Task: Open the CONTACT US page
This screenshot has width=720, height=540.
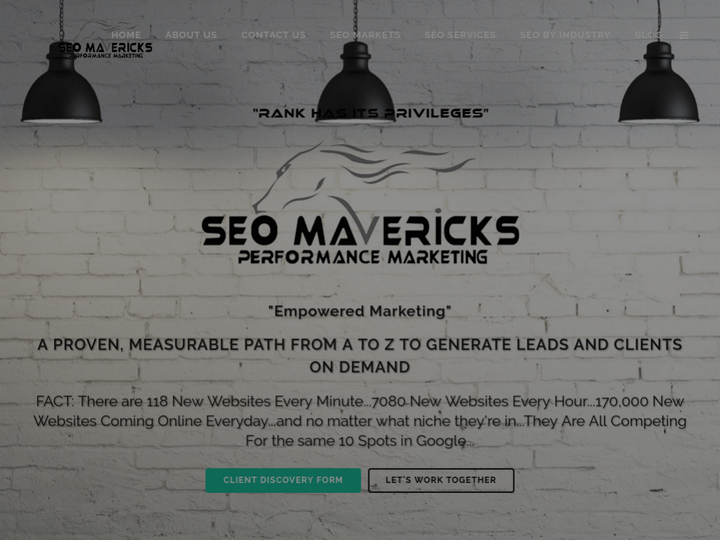Action: point(273,35)
